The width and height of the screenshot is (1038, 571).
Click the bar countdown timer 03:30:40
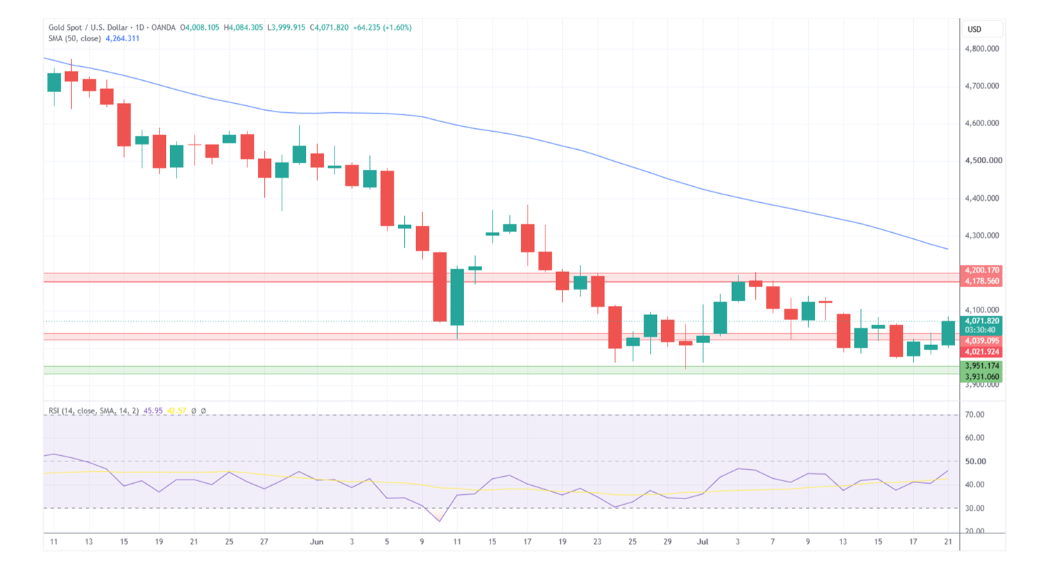[980, 330]
